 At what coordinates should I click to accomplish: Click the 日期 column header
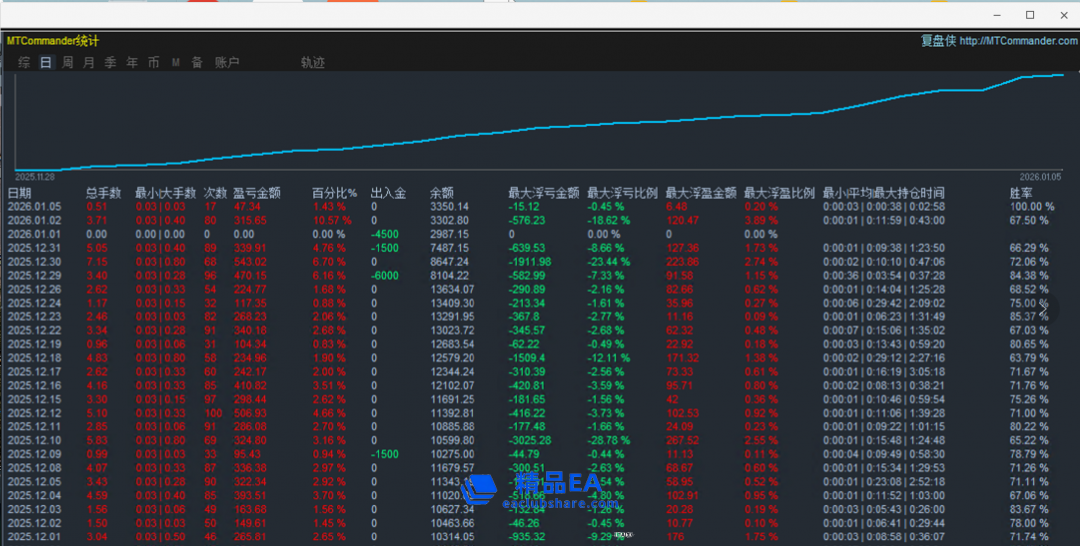[20, 193]
